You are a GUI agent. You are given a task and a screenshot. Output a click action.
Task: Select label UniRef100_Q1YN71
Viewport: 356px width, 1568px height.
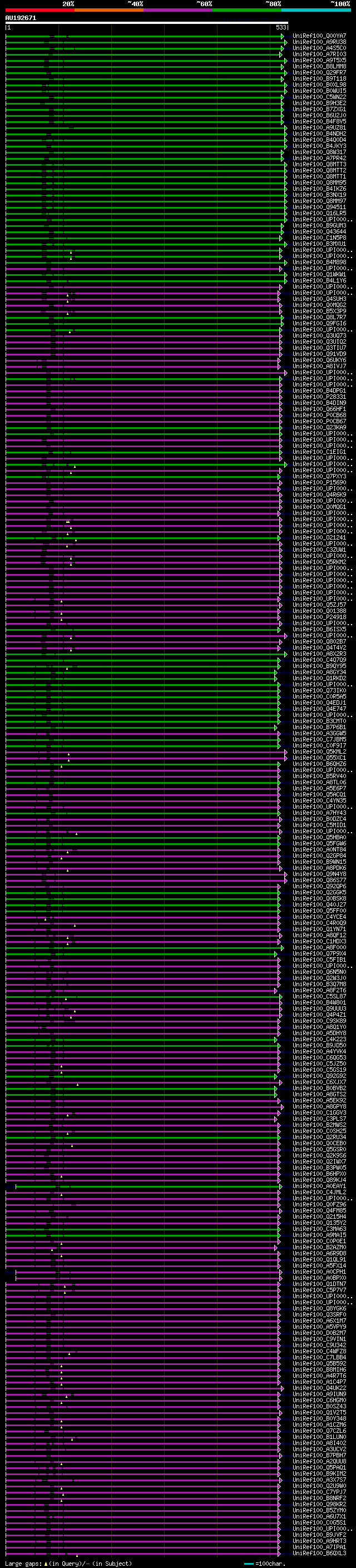coord(319,929)
